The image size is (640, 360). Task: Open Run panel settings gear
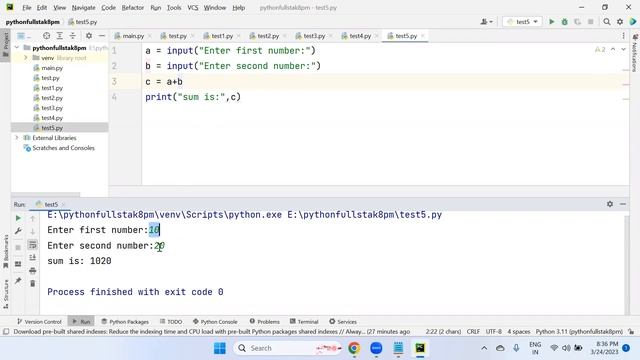click(610, 204)
